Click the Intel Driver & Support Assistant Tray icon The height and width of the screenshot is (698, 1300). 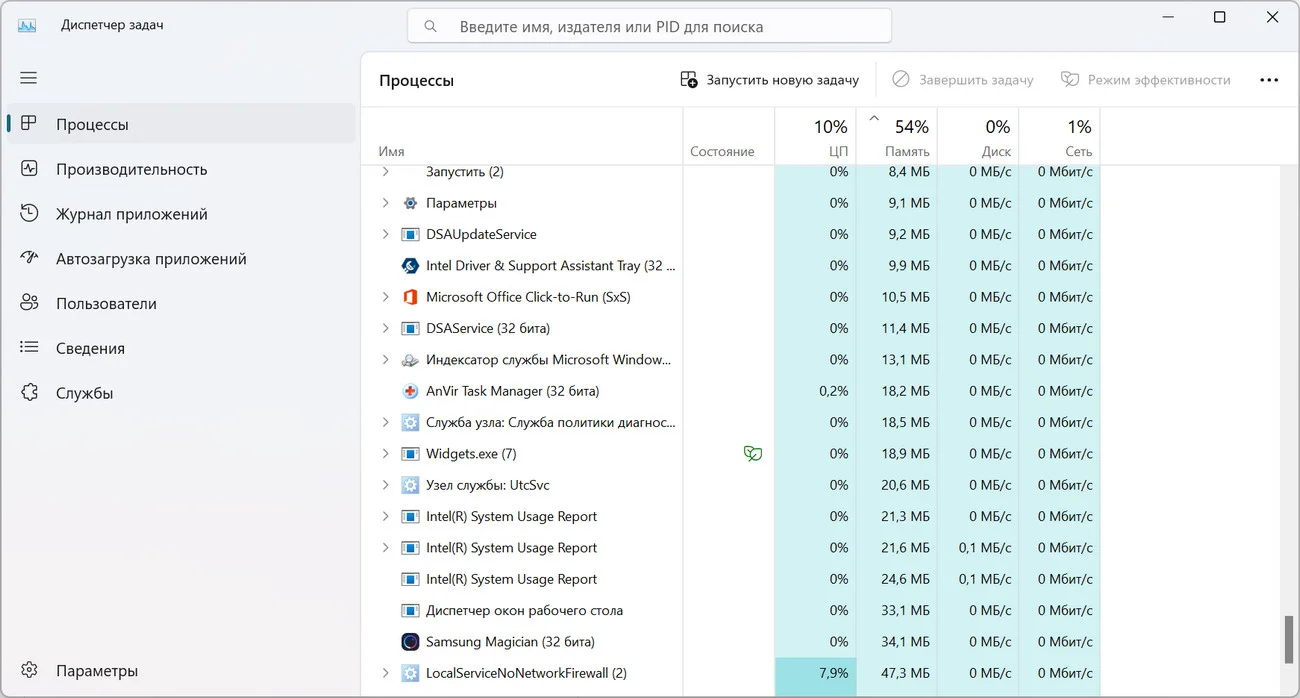tap(410, 266)
